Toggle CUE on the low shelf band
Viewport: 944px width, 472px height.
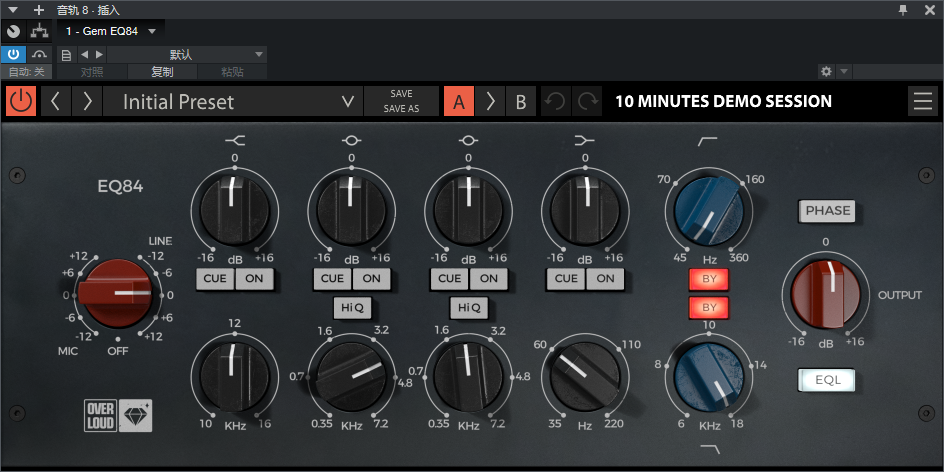click(566, 279)
